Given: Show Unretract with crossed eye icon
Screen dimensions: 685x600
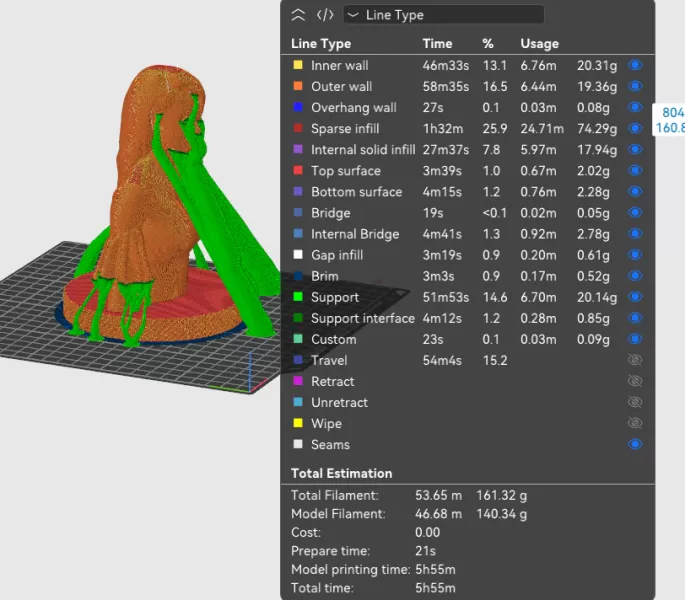Looking at the screenshot, I should click(635, 402).
